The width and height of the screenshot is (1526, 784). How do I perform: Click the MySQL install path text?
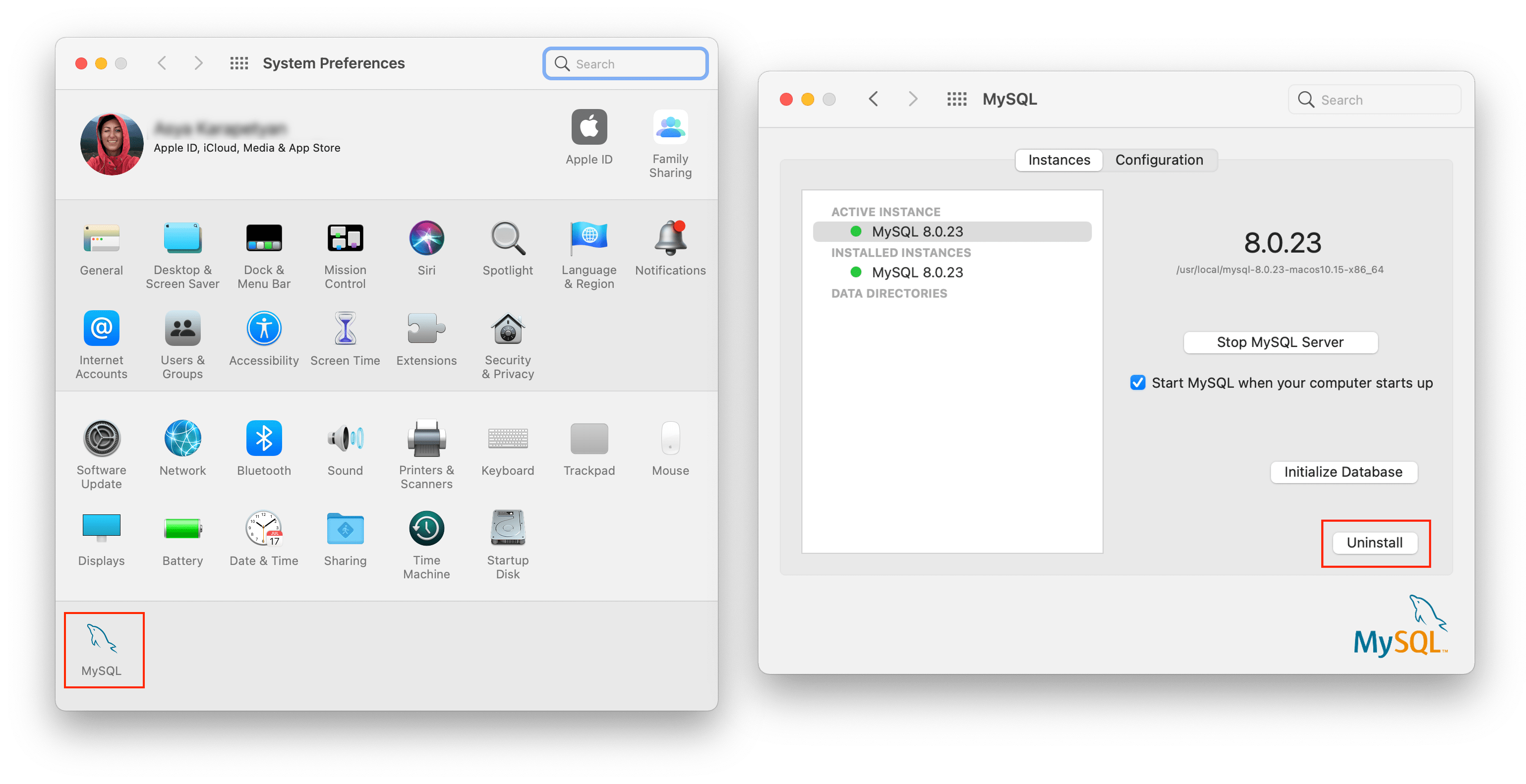point(1280,270)
